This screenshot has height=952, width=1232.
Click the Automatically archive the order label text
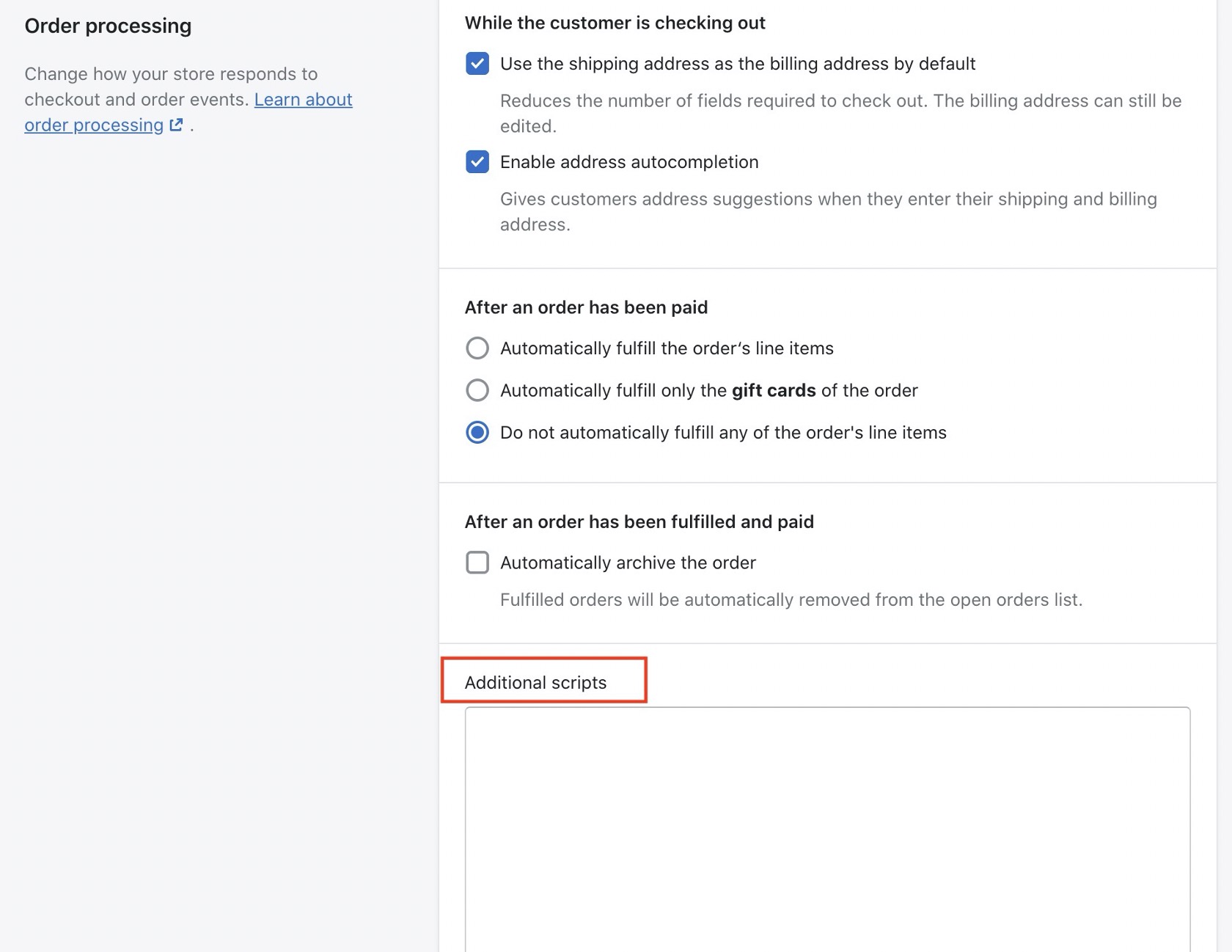coord(628,563)
